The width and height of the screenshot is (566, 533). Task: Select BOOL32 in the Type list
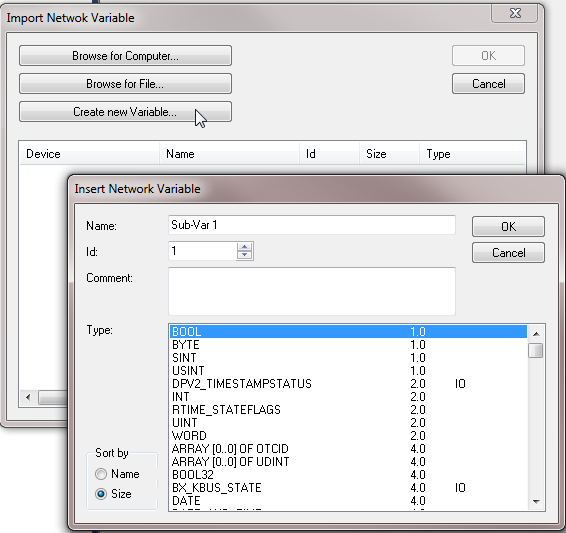pyautogui.click(x=348, y=475)
